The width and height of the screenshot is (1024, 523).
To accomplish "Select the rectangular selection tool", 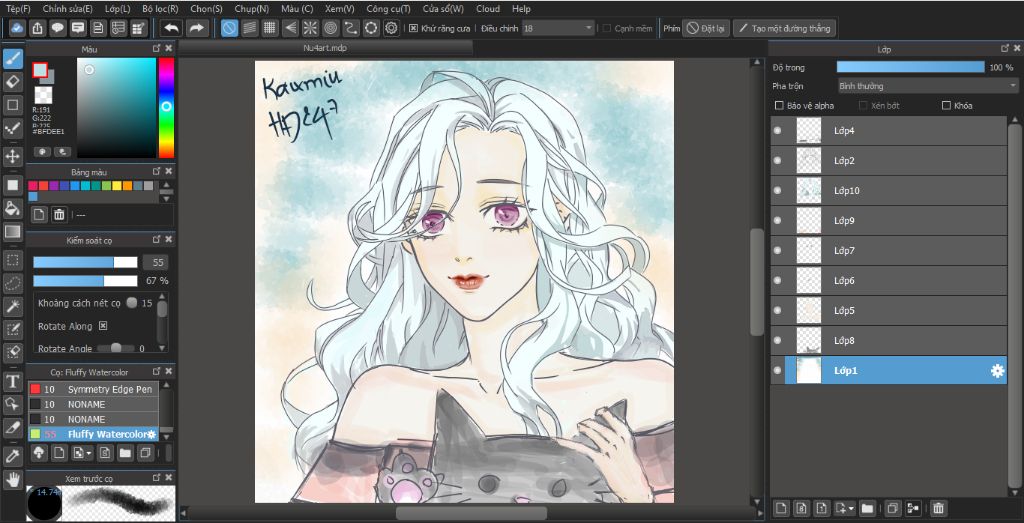I will tap(12, 260).
